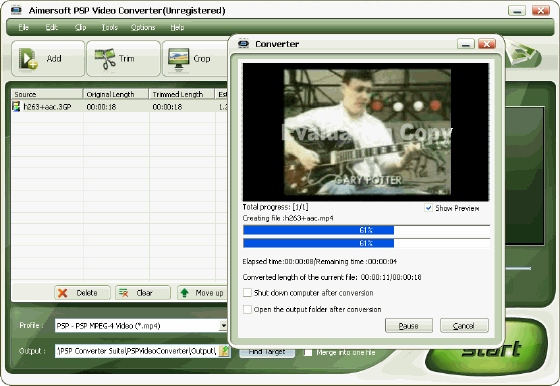
Task: Select the h263+aac.3GP file row
Action: pos(119,106)
